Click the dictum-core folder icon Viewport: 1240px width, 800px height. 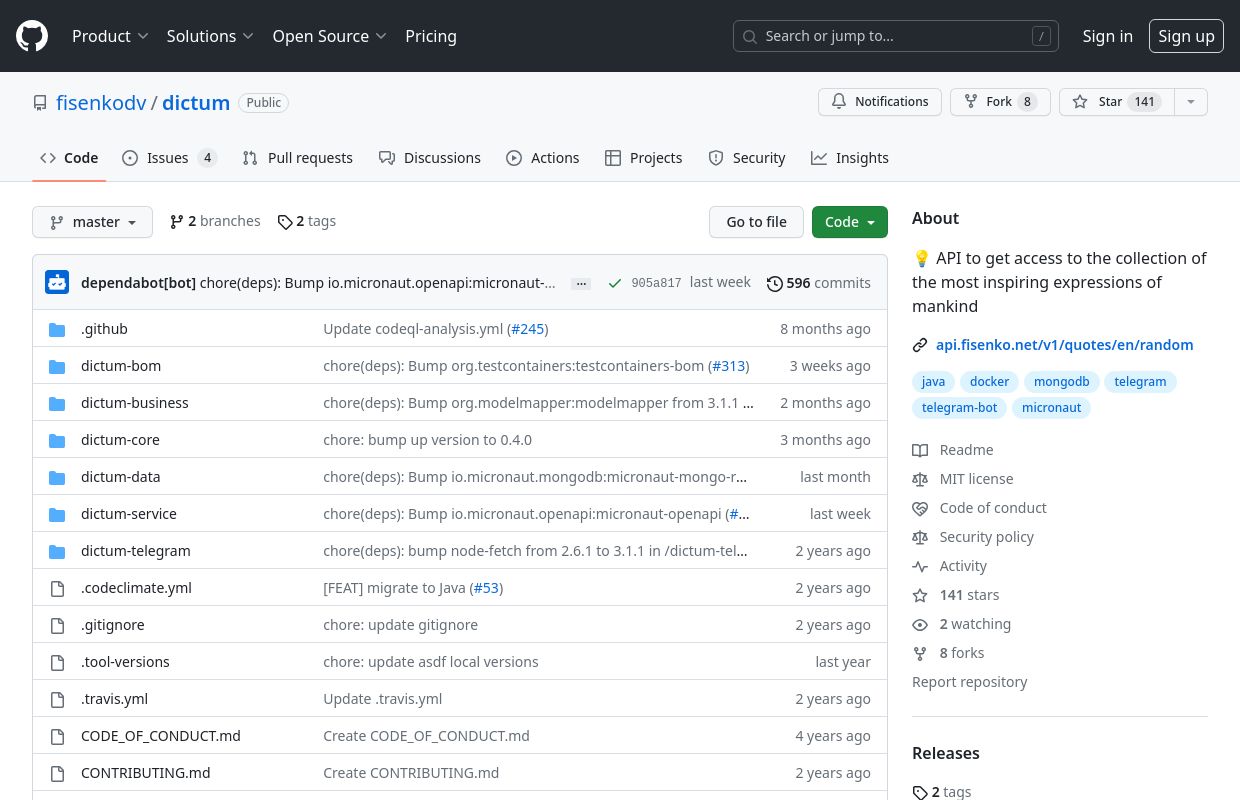pos(58,440)
